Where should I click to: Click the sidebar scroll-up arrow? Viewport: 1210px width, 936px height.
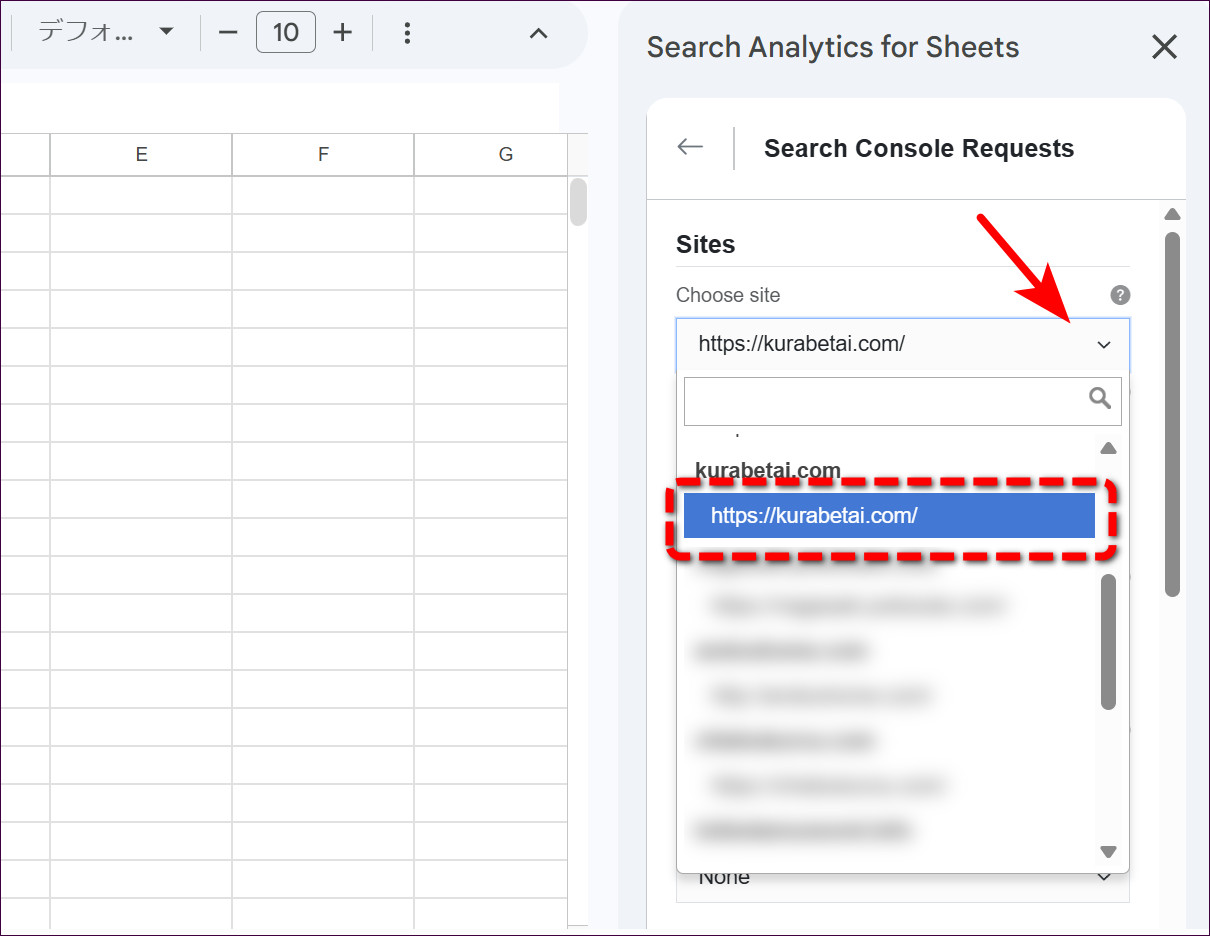point(1173,215)
